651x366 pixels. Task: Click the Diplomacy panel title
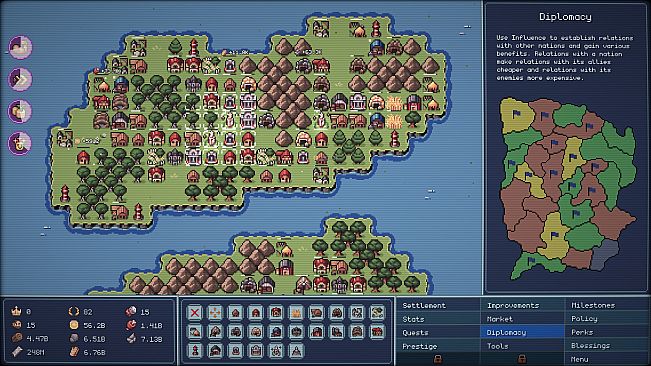565,17
